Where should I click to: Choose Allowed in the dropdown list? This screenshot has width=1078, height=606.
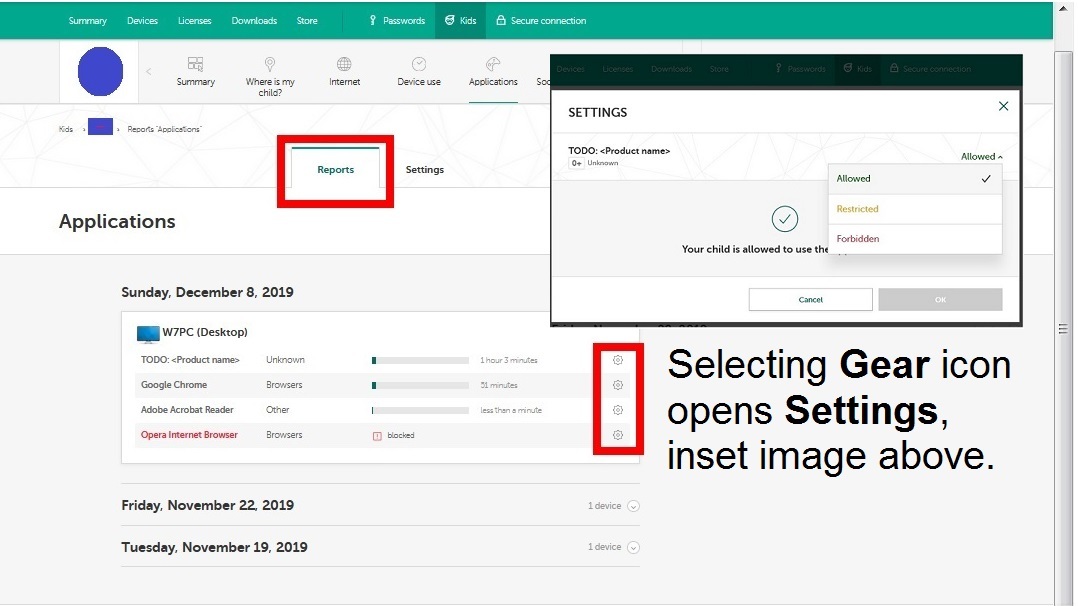click(x=915, y=179)
